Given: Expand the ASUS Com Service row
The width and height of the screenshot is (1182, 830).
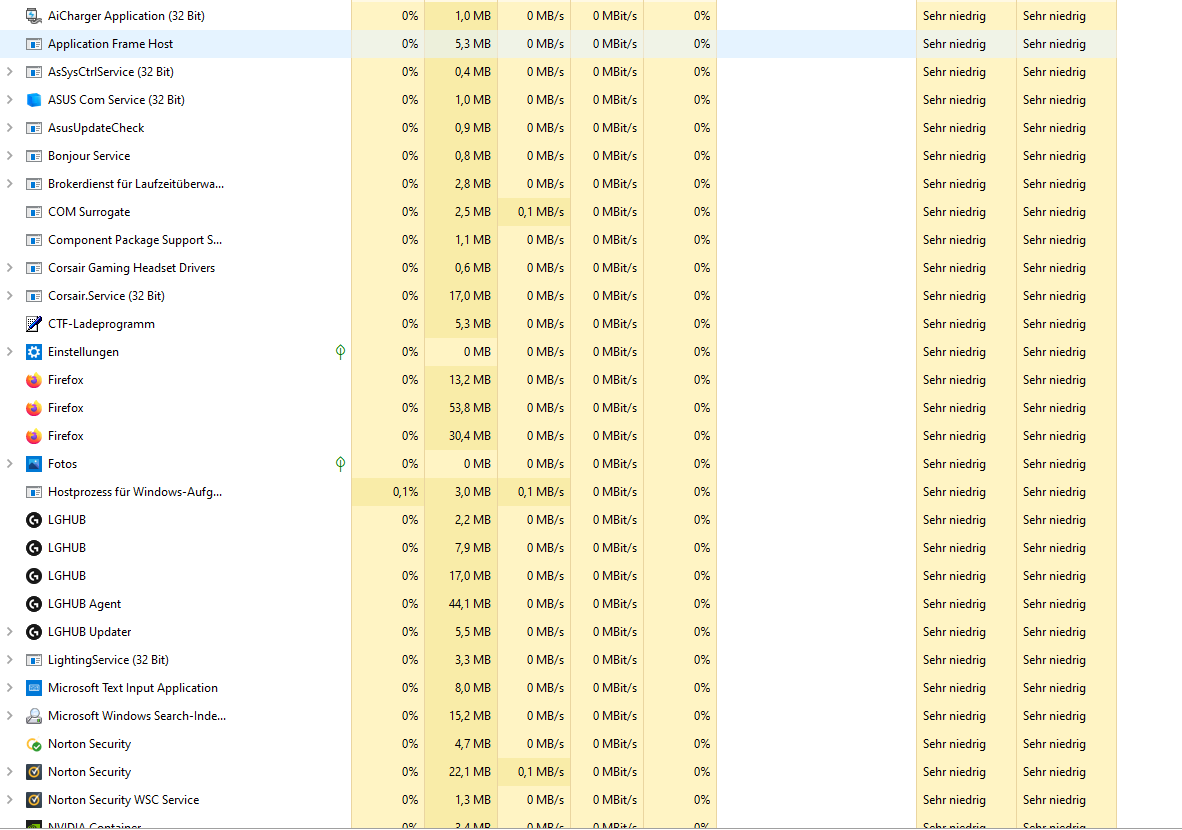Looking at the screenshot, I should 9,100.
